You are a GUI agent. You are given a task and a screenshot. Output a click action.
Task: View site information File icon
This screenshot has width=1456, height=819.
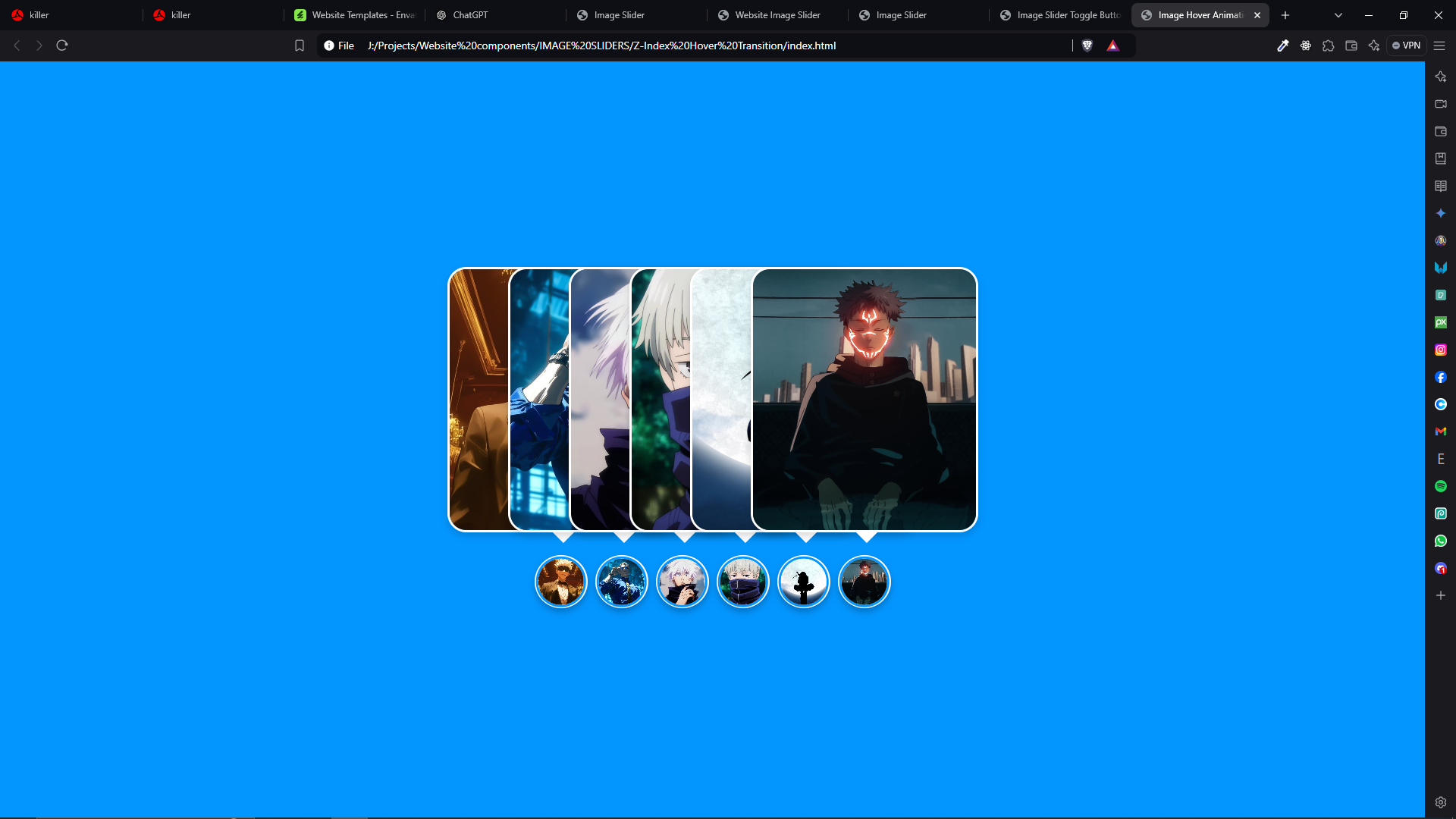[x=339, y=45]
